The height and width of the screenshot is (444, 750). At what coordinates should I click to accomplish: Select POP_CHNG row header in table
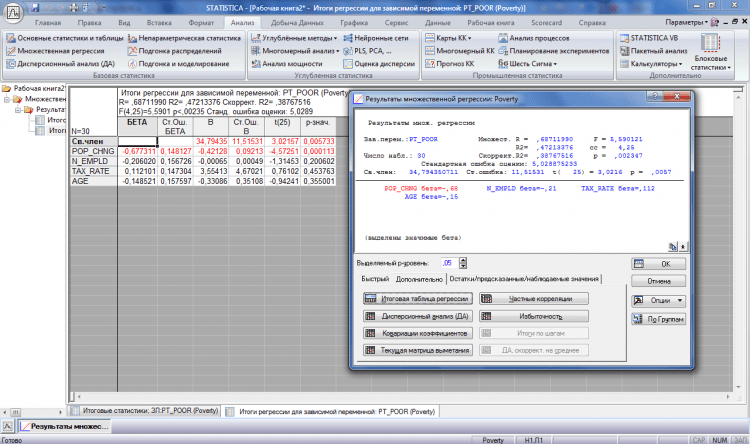pos(93,151)
